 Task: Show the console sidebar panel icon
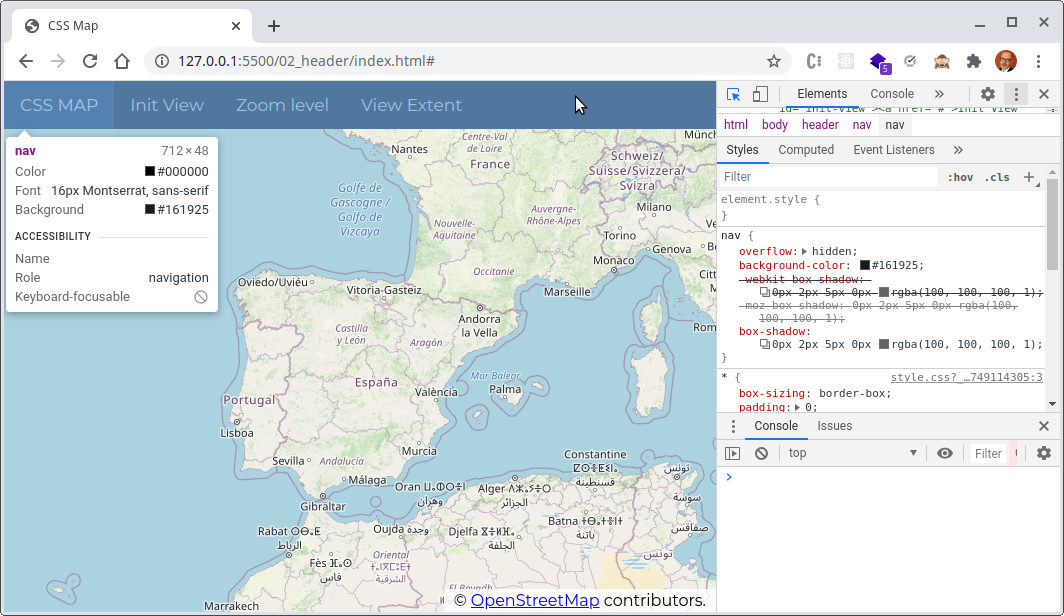(733, 453)
